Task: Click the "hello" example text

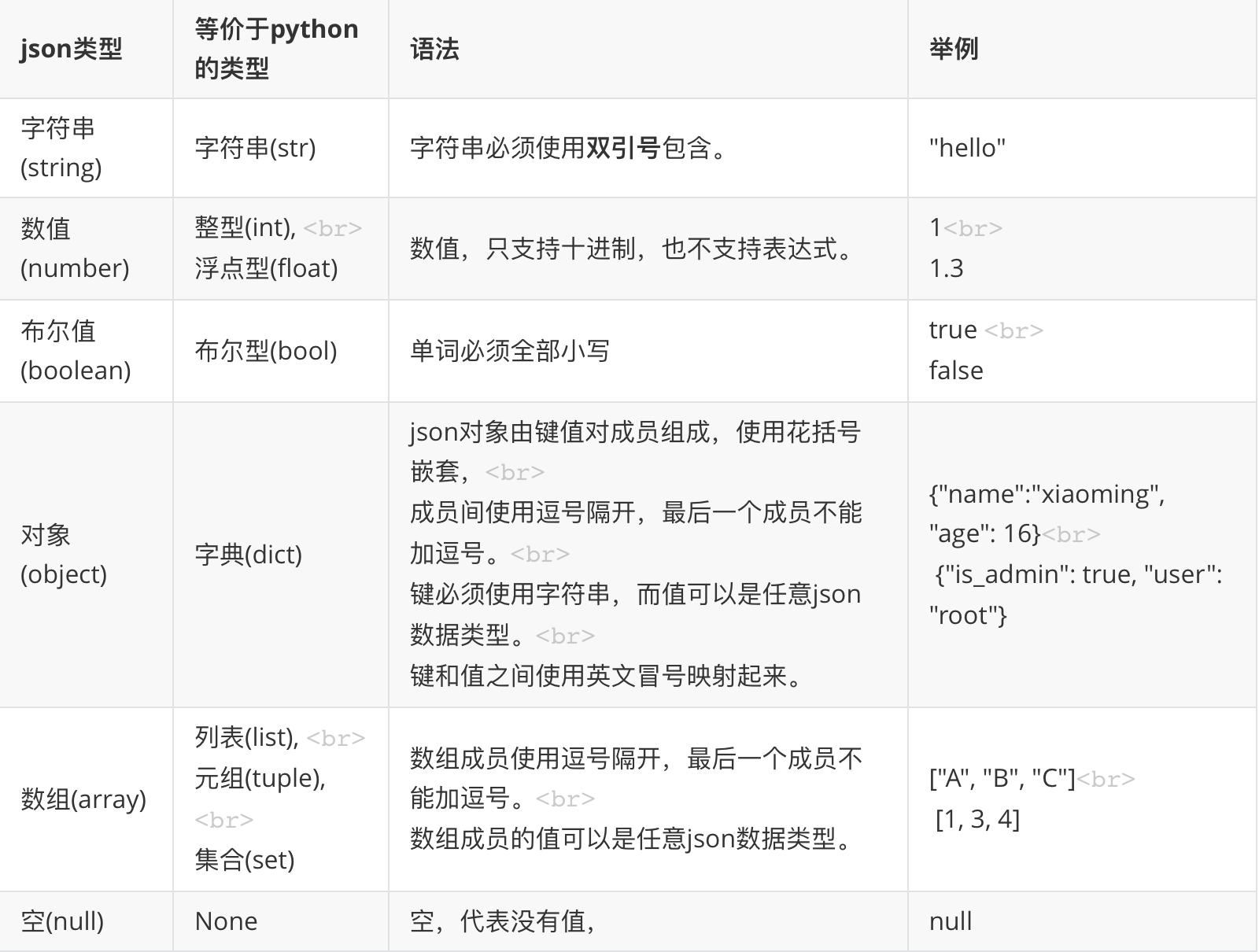Action: 967,148
